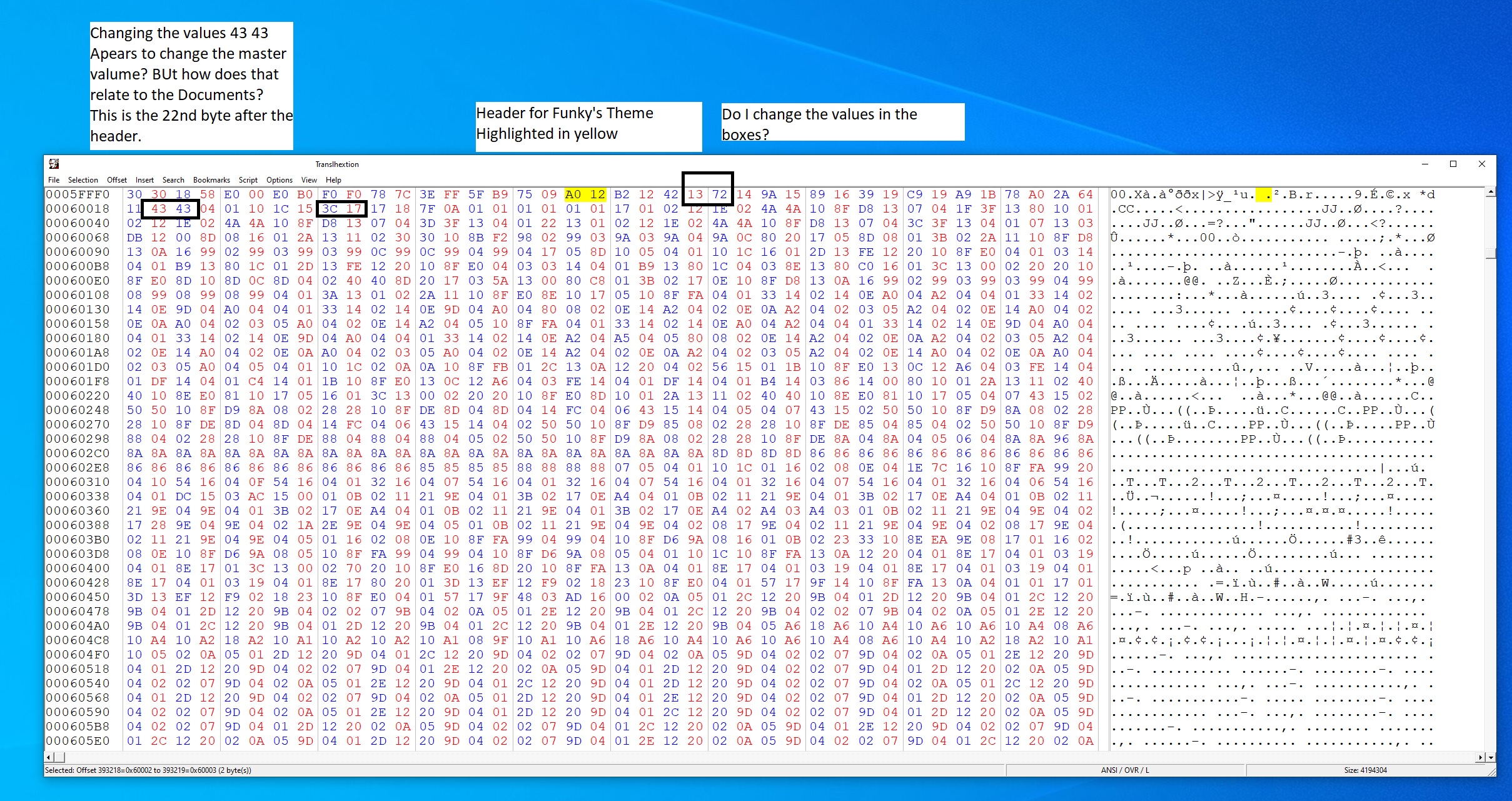Open the Insert menu
This screenshot has width=1512, height=801.
tap(144, 180)
